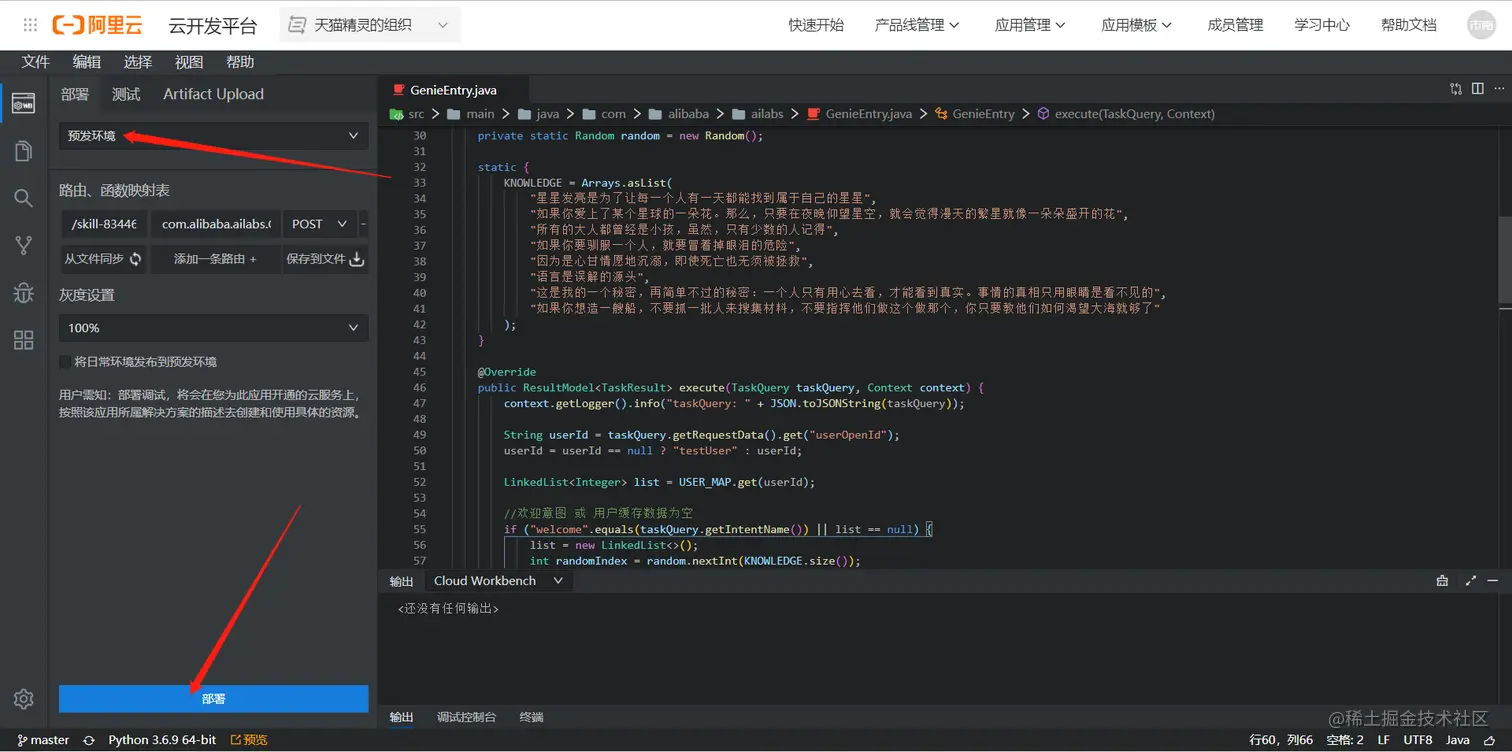1512x752 pixels.
Task: Open the 快速开始 link
Action: point(816,25)
